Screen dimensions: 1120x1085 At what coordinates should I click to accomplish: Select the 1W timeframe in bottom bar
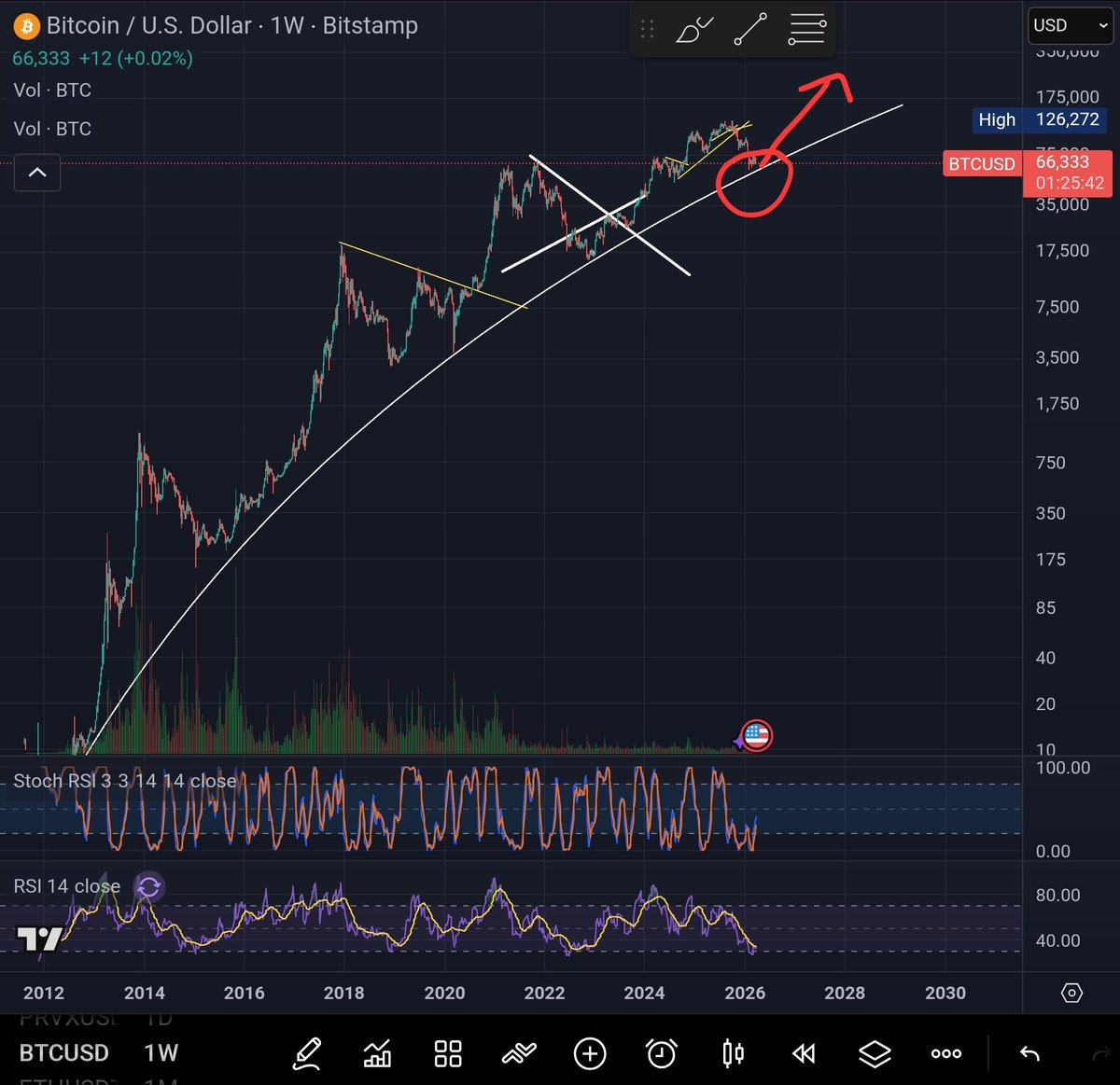click(161, 1053)
